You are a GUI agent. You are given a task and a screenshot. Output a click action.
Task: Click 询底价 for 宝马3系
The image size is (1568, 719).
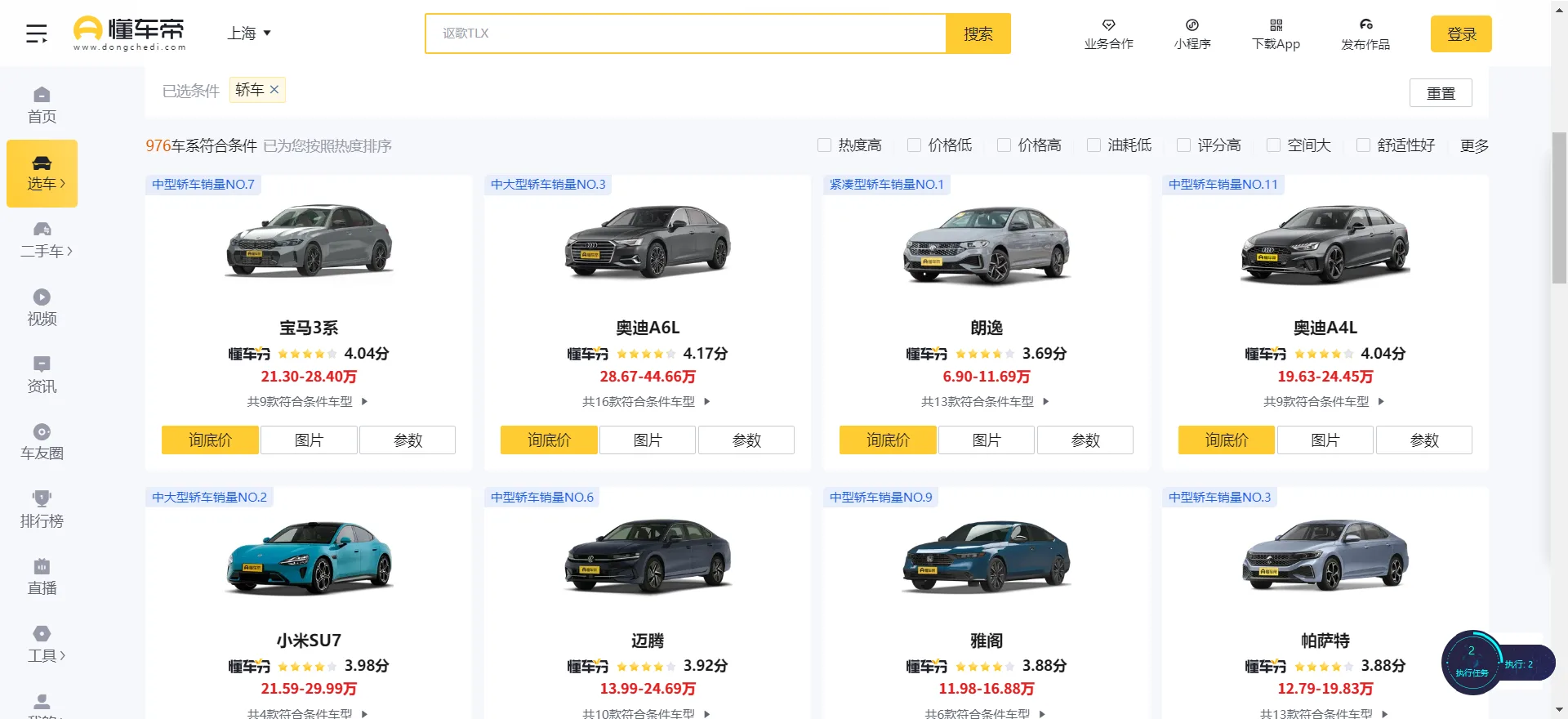click(210, 440)
